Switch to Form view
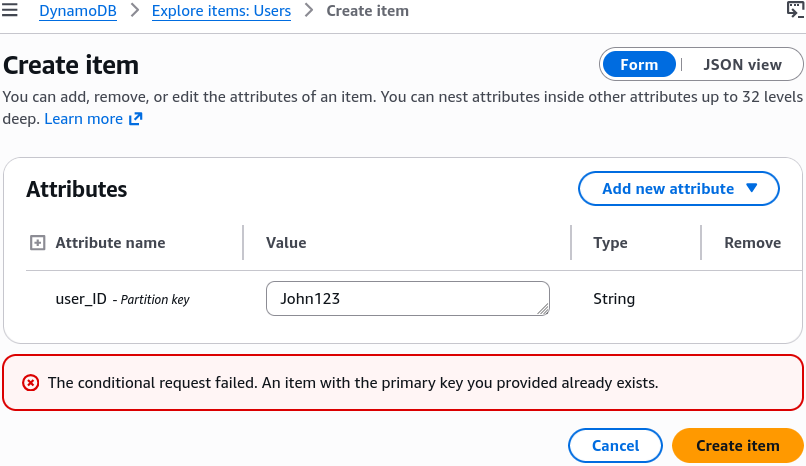The width and height of the screenshot is (806, 466). 639,65
